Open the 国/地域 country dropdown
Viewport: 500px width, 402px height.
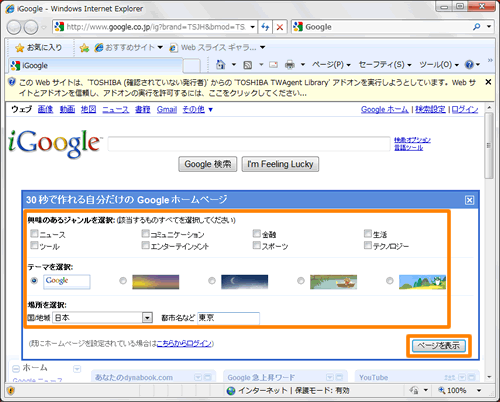[147, 318]
